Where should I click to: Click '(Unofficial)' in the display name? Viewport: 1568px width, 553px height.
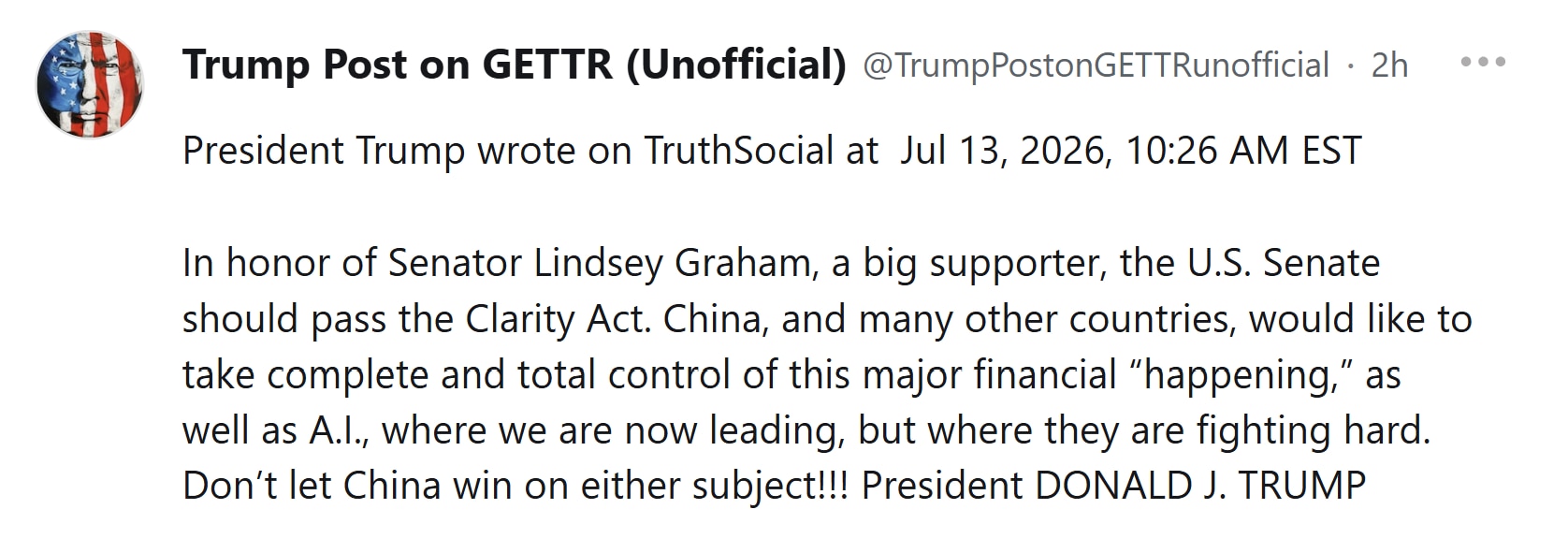736,65
